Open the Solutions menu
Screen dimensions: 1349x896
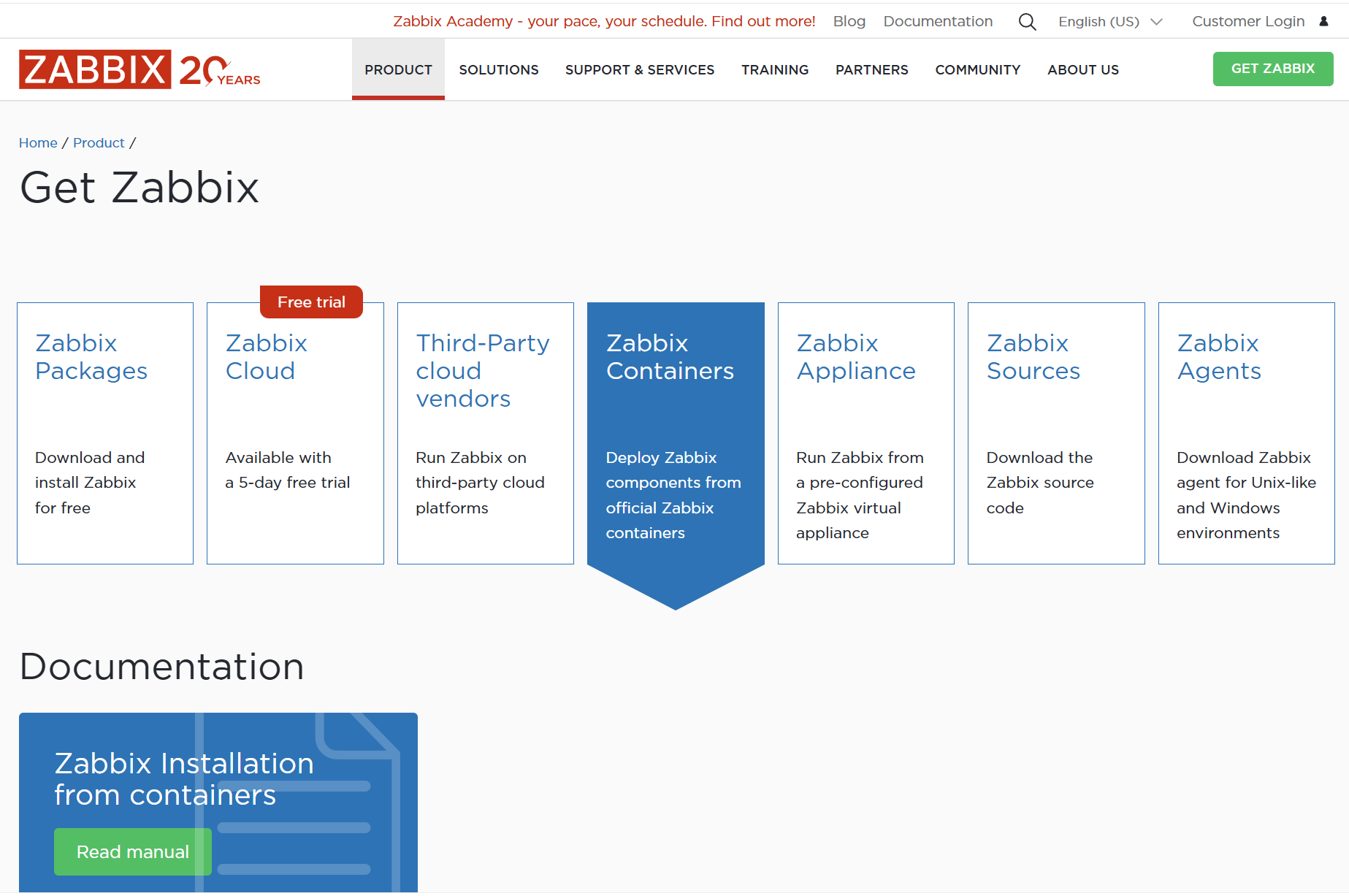(498, 70)
